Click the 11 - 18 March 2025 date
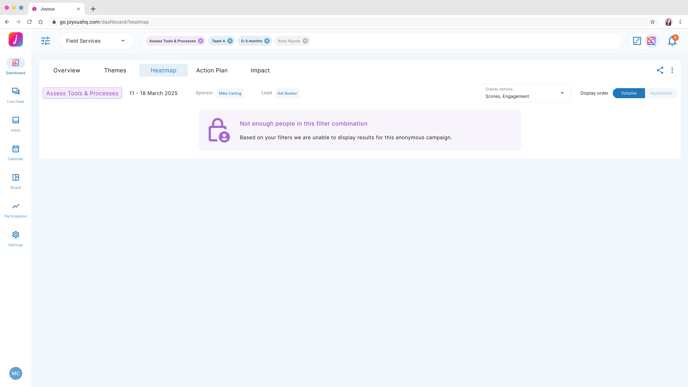688x387 pixels. point(153,93)
